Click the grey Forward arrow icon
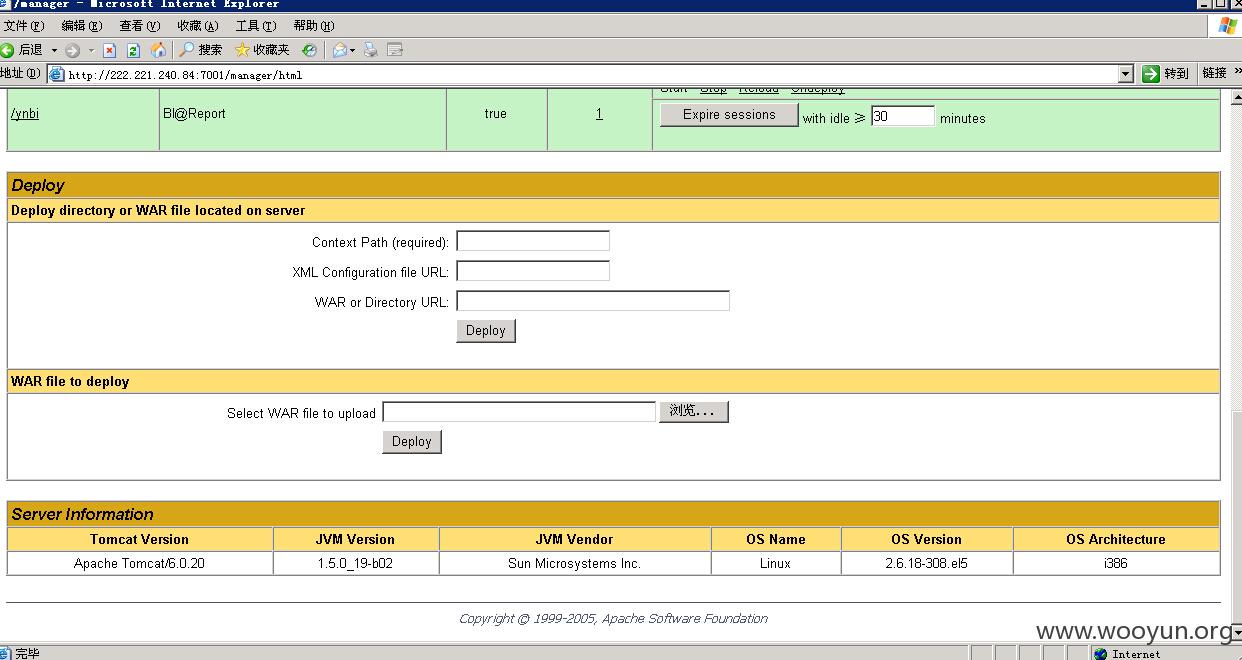This screenshot has width=1242, height=660. pos(72,50)
